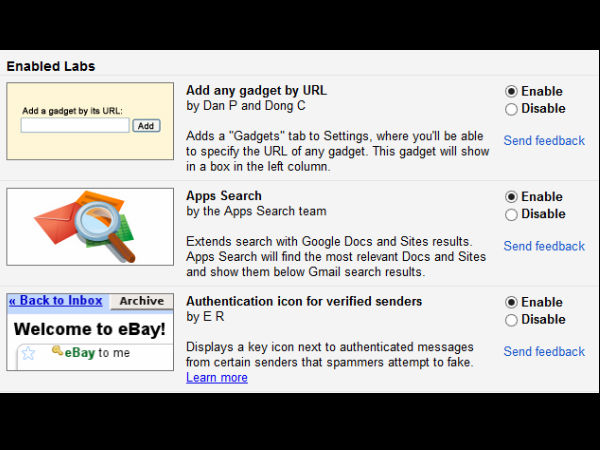Click the key icon next to eBay
The image size is (600, 450).
(58, 352)
